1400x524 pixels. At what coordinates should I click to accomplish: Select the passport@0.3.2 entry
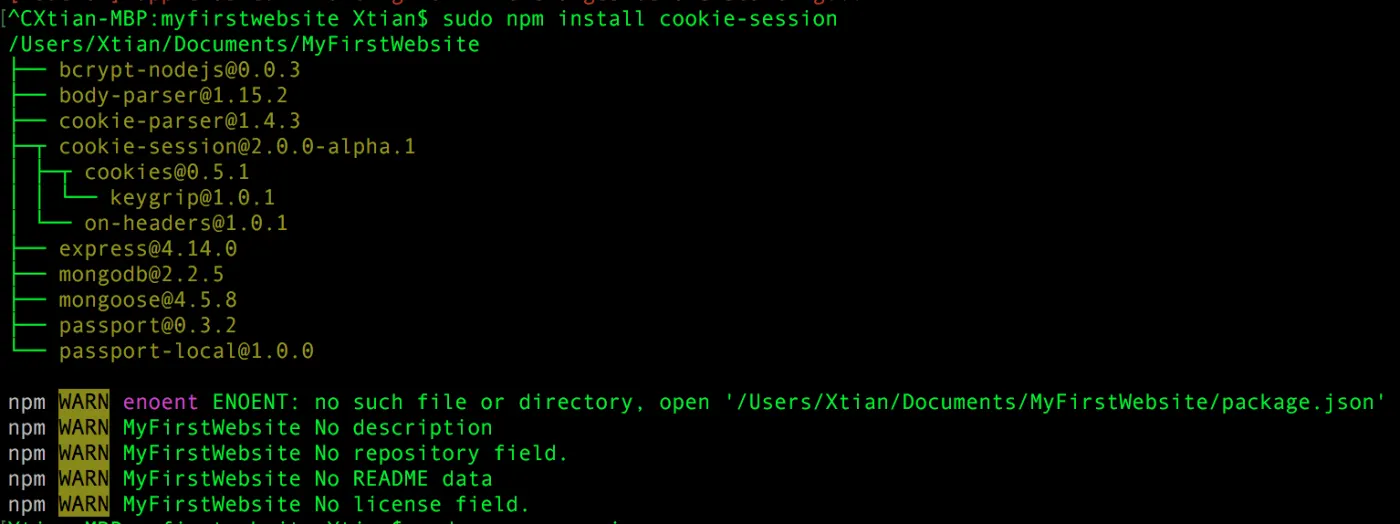(x=148, y=326)
